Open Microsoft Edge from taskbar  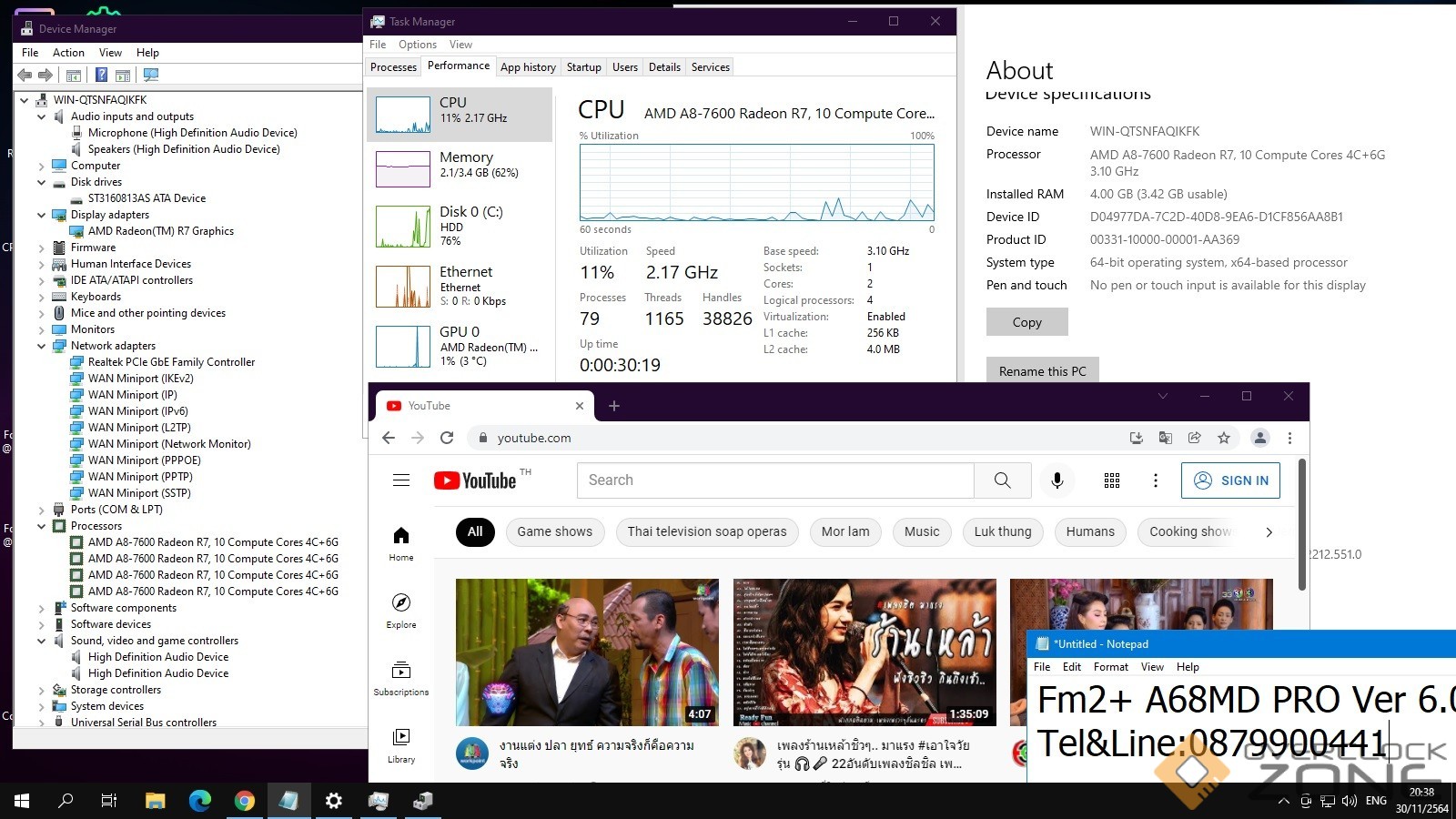[x=199, y=801]
